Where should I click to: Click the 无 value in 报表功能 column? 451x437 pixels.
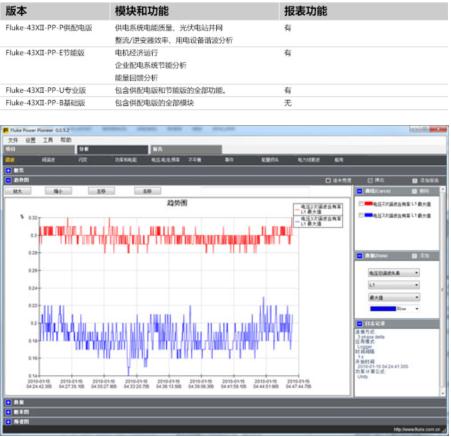point(288,103)
